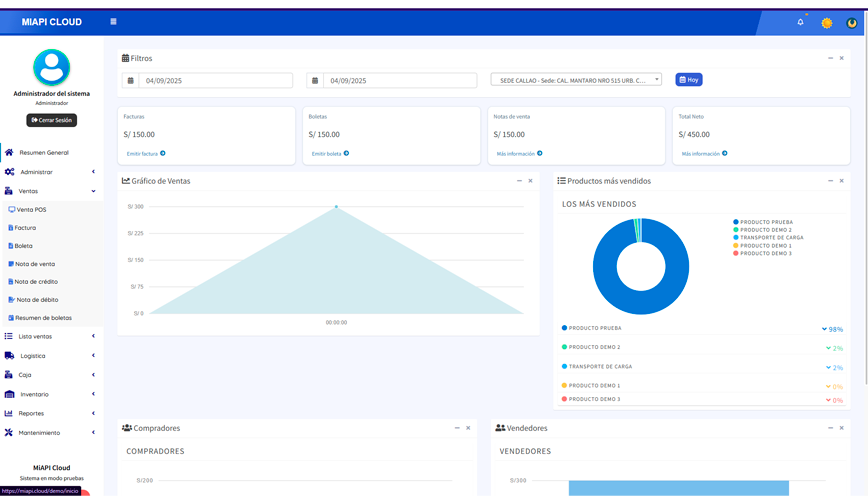Minimize the Gráfico de Ventas panel
Image resolution: width=868 pixels, height=504 pixels.
[x=519, y=181]
